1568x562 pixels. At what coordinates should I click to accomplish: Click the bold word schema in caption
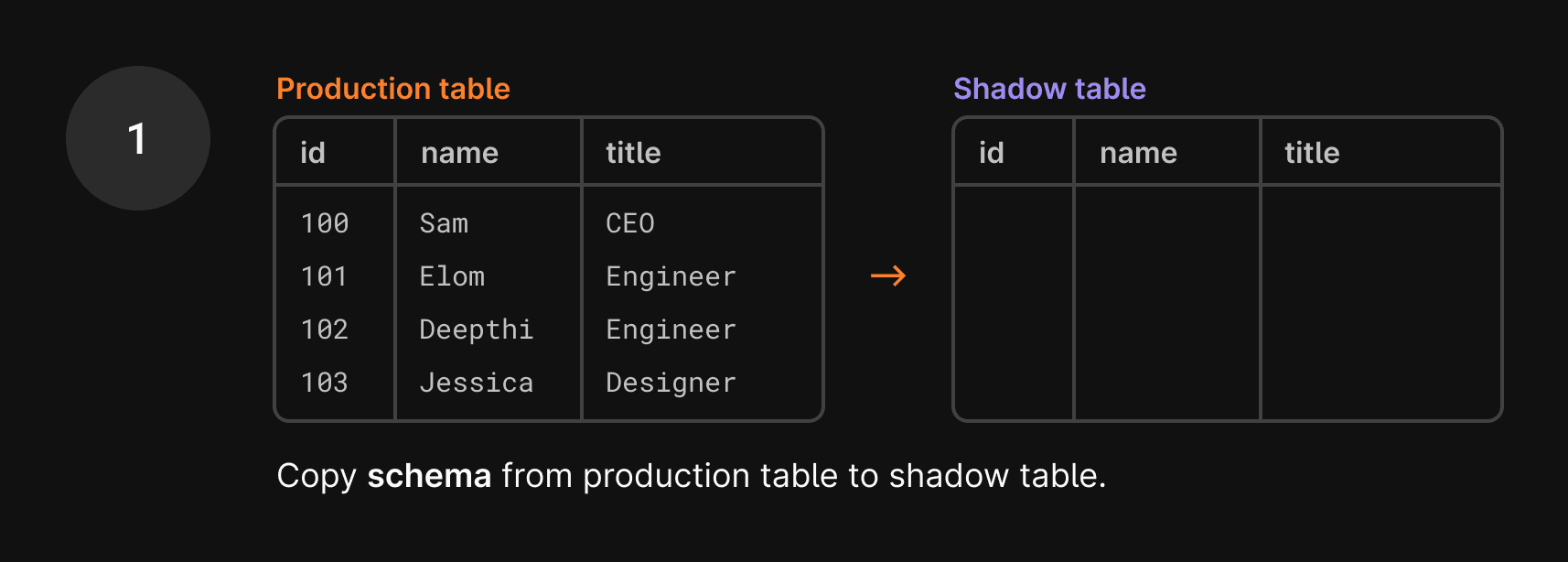pyautogui.click(x=429, y=476)
